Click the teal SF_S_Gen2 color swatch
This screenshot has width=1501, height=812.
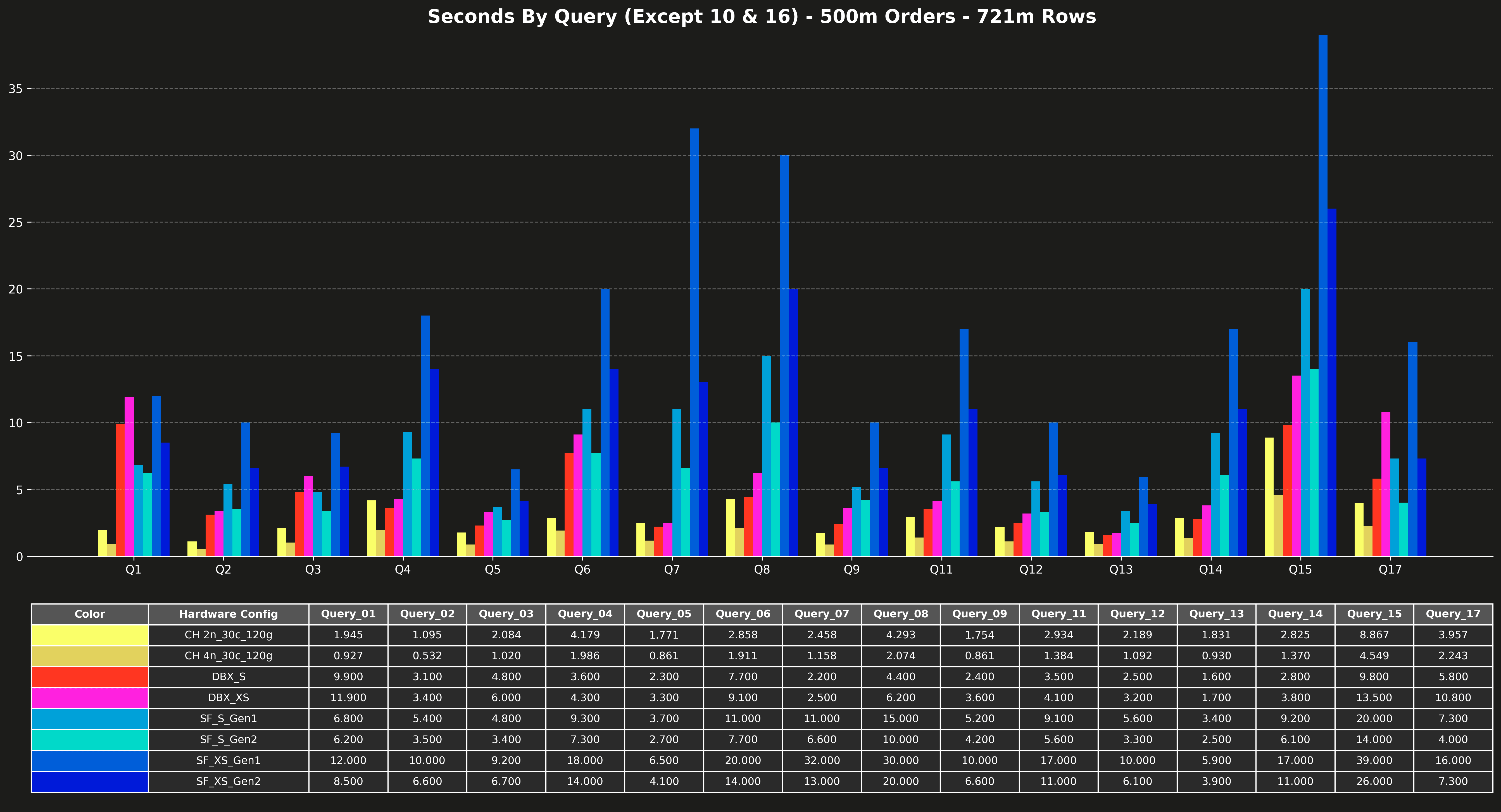(90, 740)
